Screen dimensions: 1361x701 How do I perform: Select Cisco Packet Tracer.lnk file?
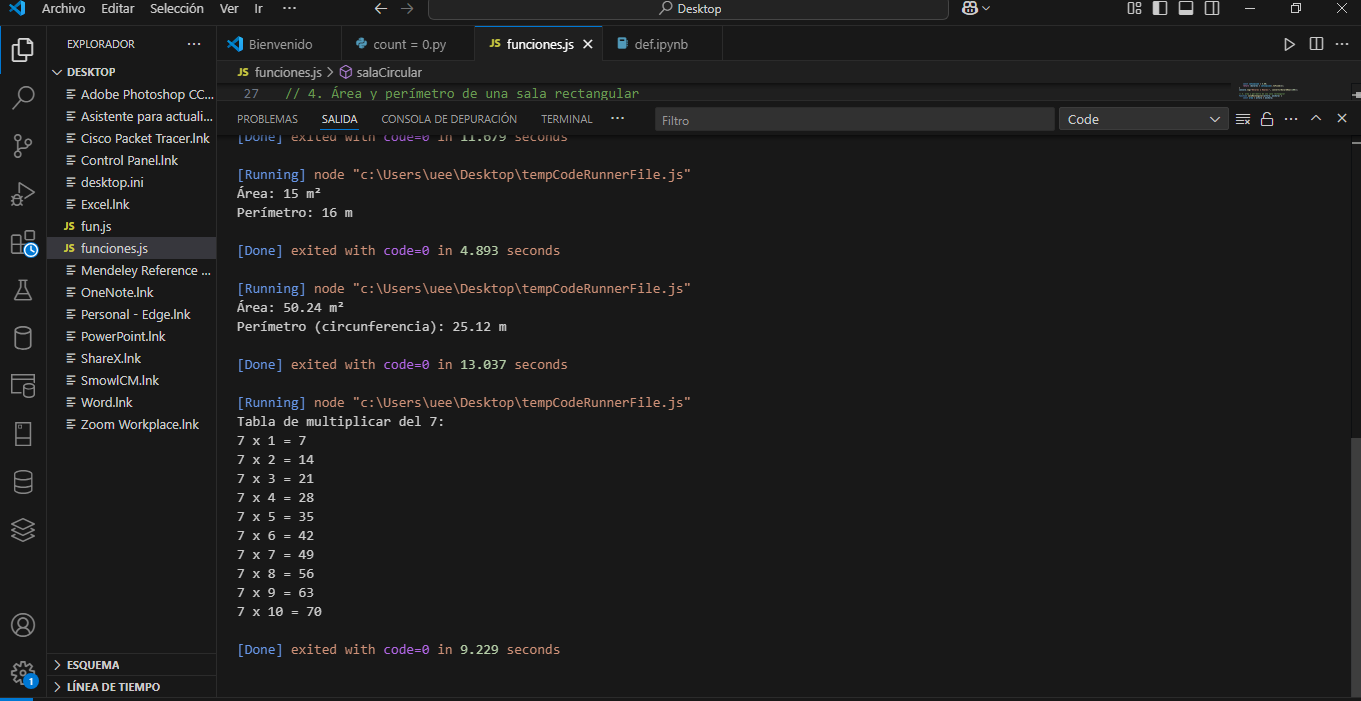131,138
